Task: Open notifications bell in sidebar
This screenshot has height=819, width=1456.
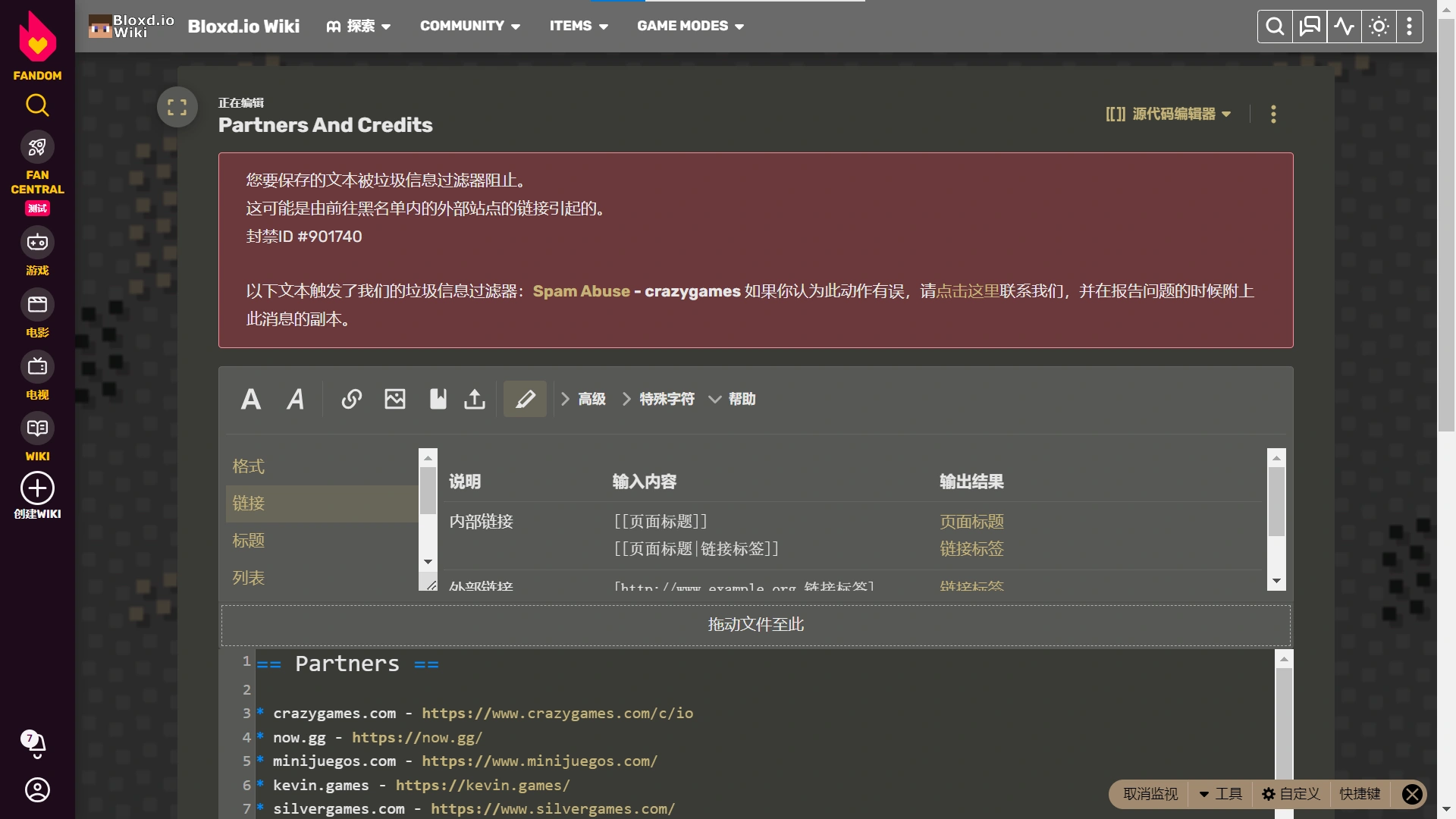Action: coord(36,743)
